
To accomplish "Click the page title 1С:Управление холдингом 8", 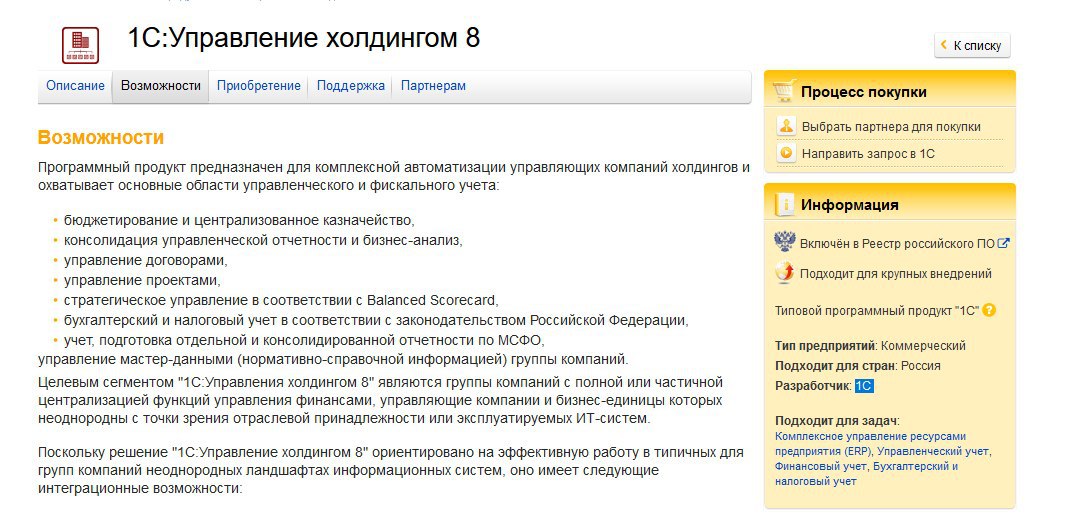I will 304,38.
